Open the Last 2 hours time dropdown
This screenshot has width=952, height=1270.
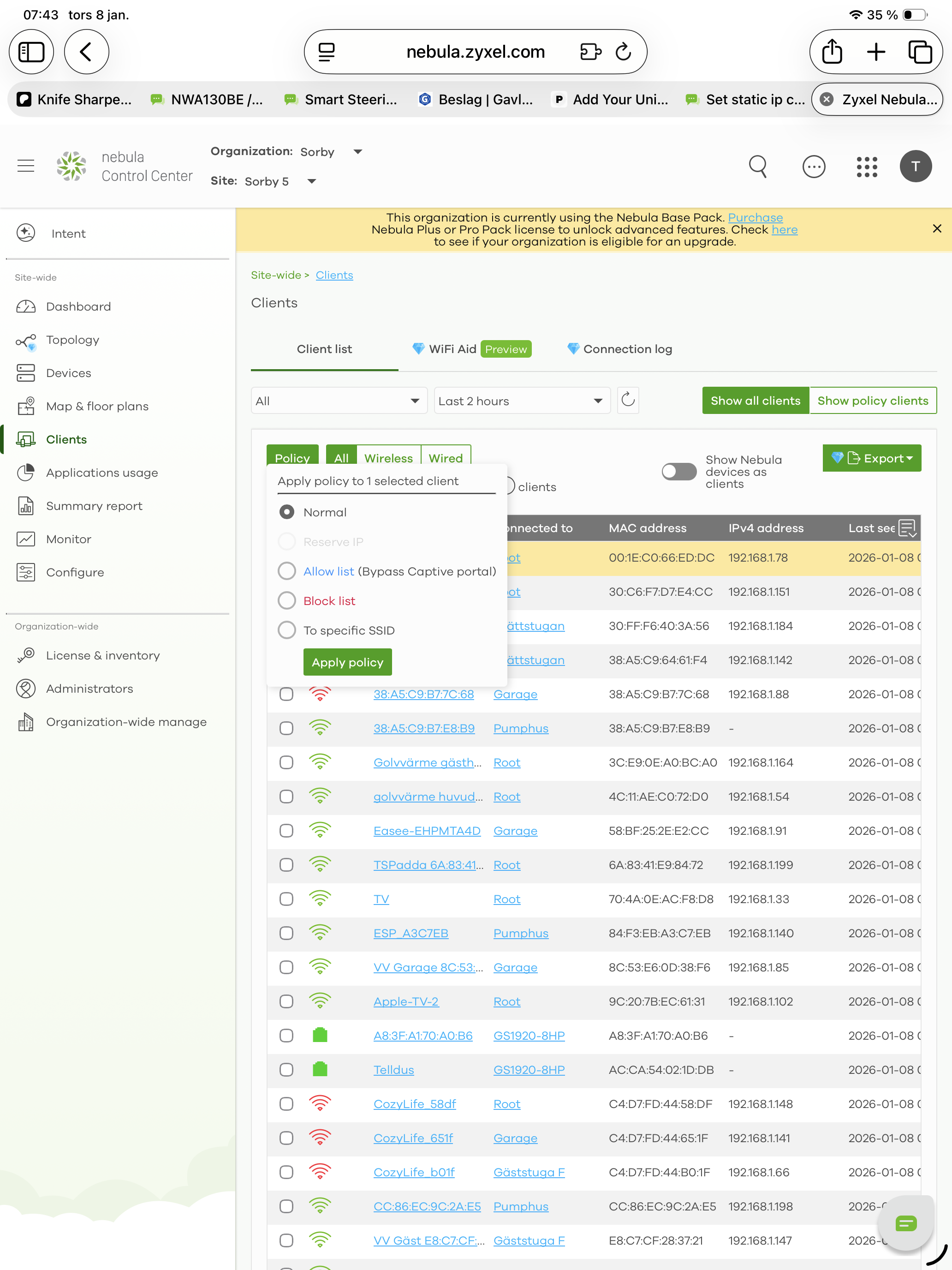521,401
